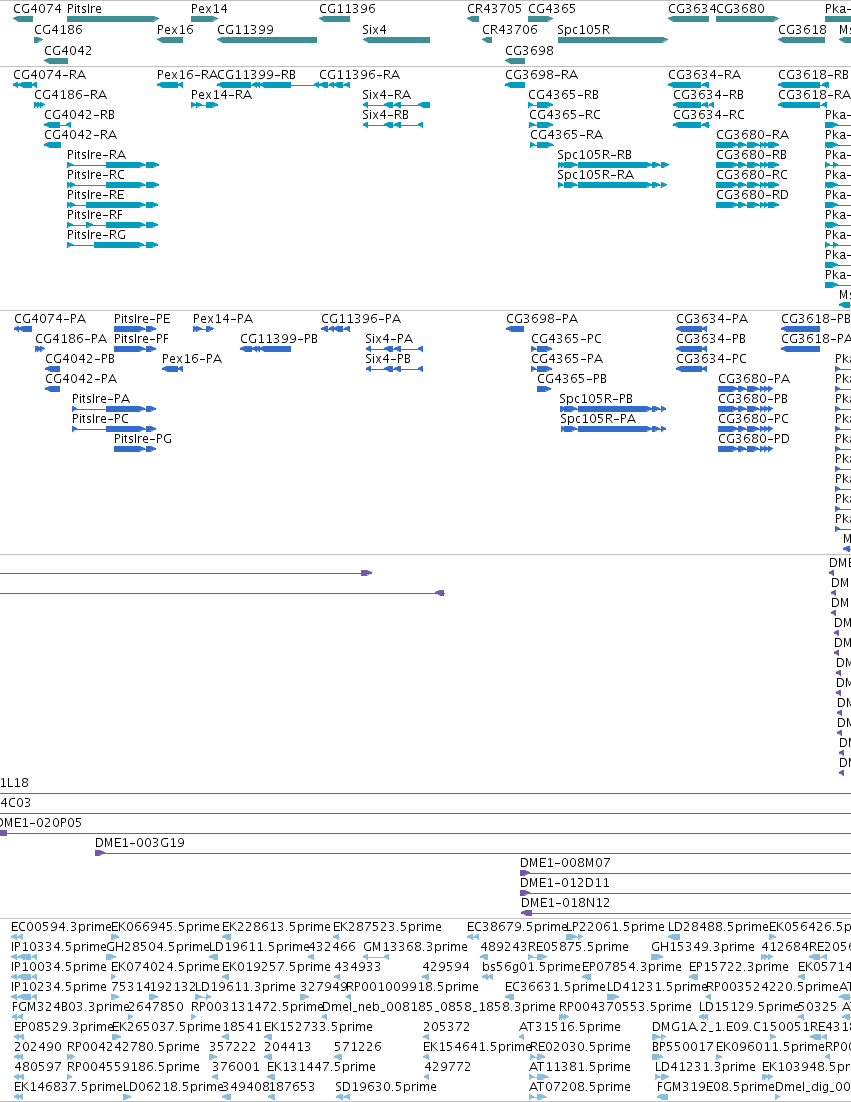Open protein CG11396-PA
This screenshot has height=1102, width=851.
tap(361, 318)
